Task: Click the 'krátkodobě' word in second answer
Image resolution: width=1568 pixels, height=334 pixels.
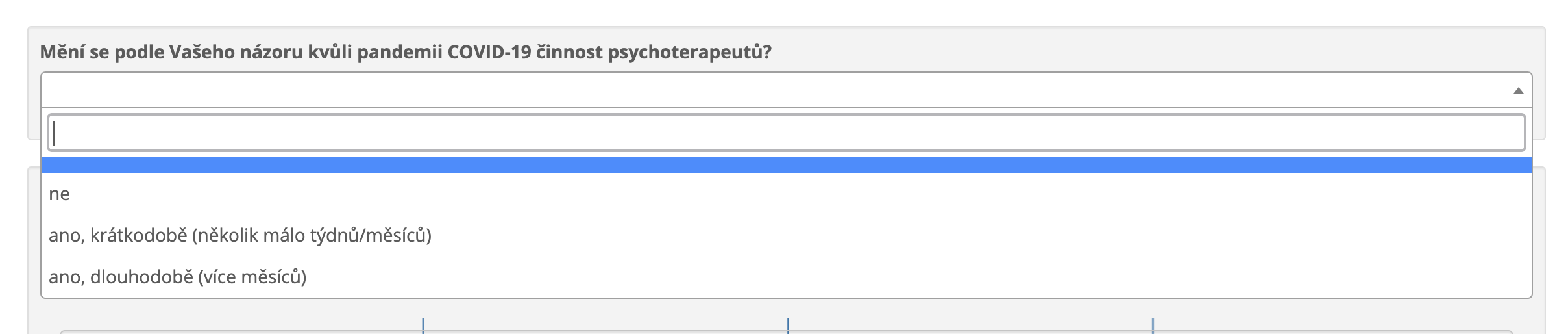Action: [139, 235]
